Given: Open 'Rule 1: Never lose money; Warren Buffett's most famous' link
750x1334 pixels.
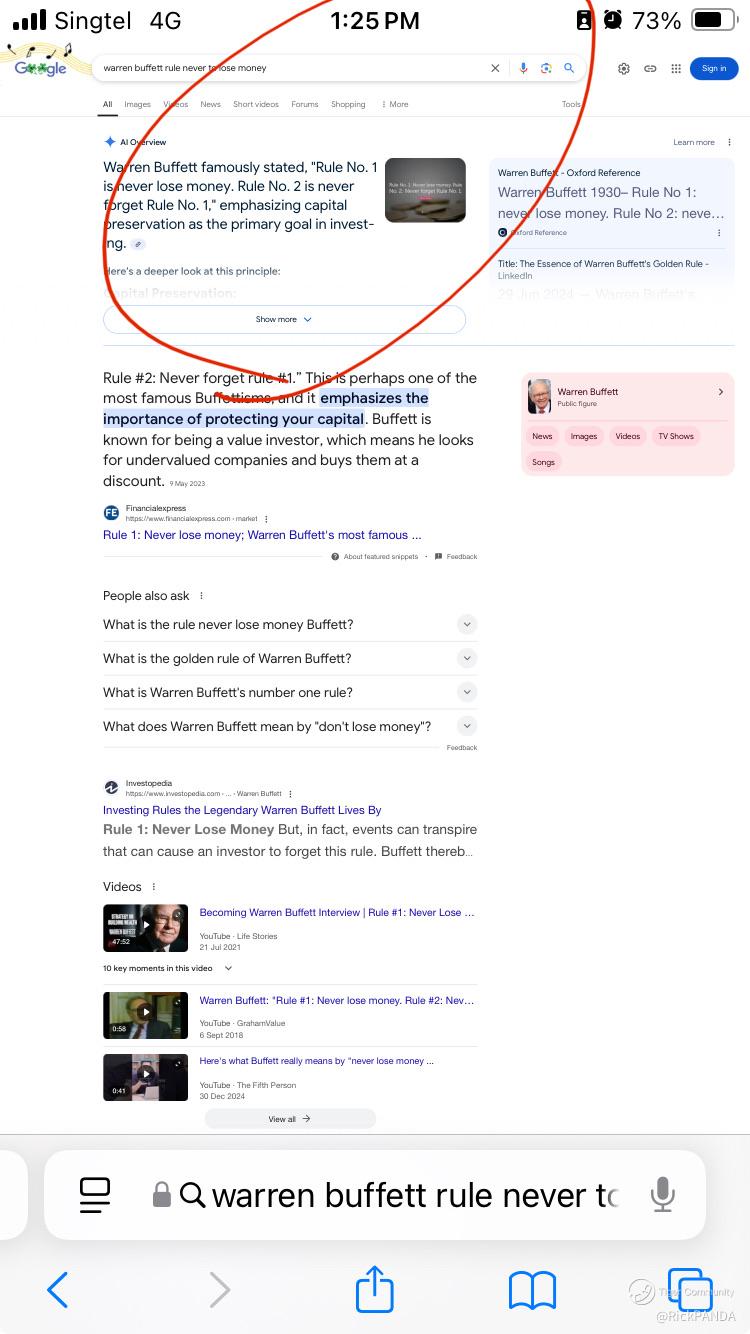Looking at the screenshot, I should click(x=262, y=535).
